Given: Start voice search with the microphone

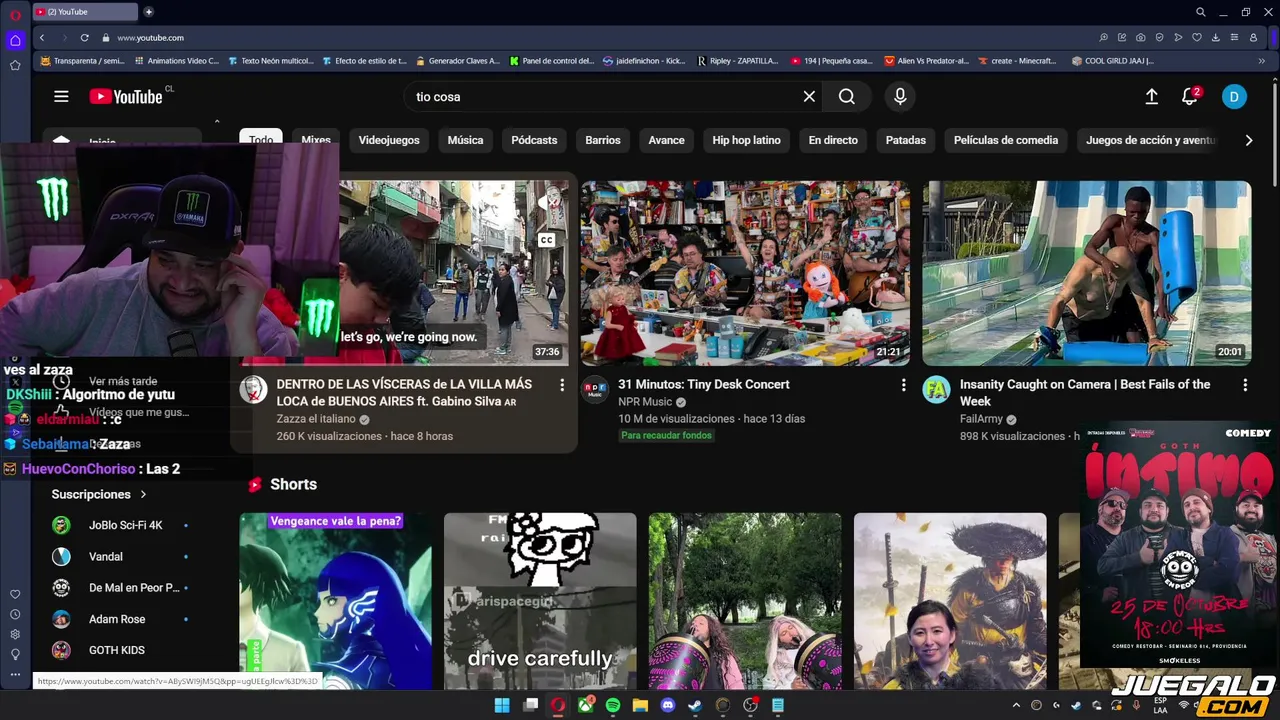Looking at the screenshot, I should pos(900,96).
